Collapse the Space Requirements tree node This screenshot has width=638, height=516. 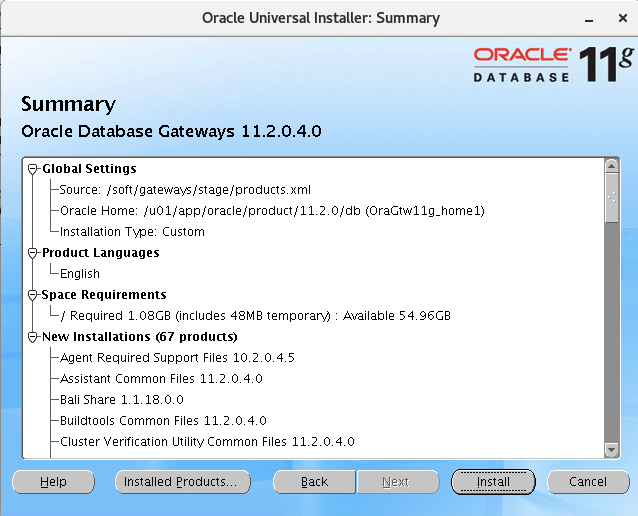(33, 295)
